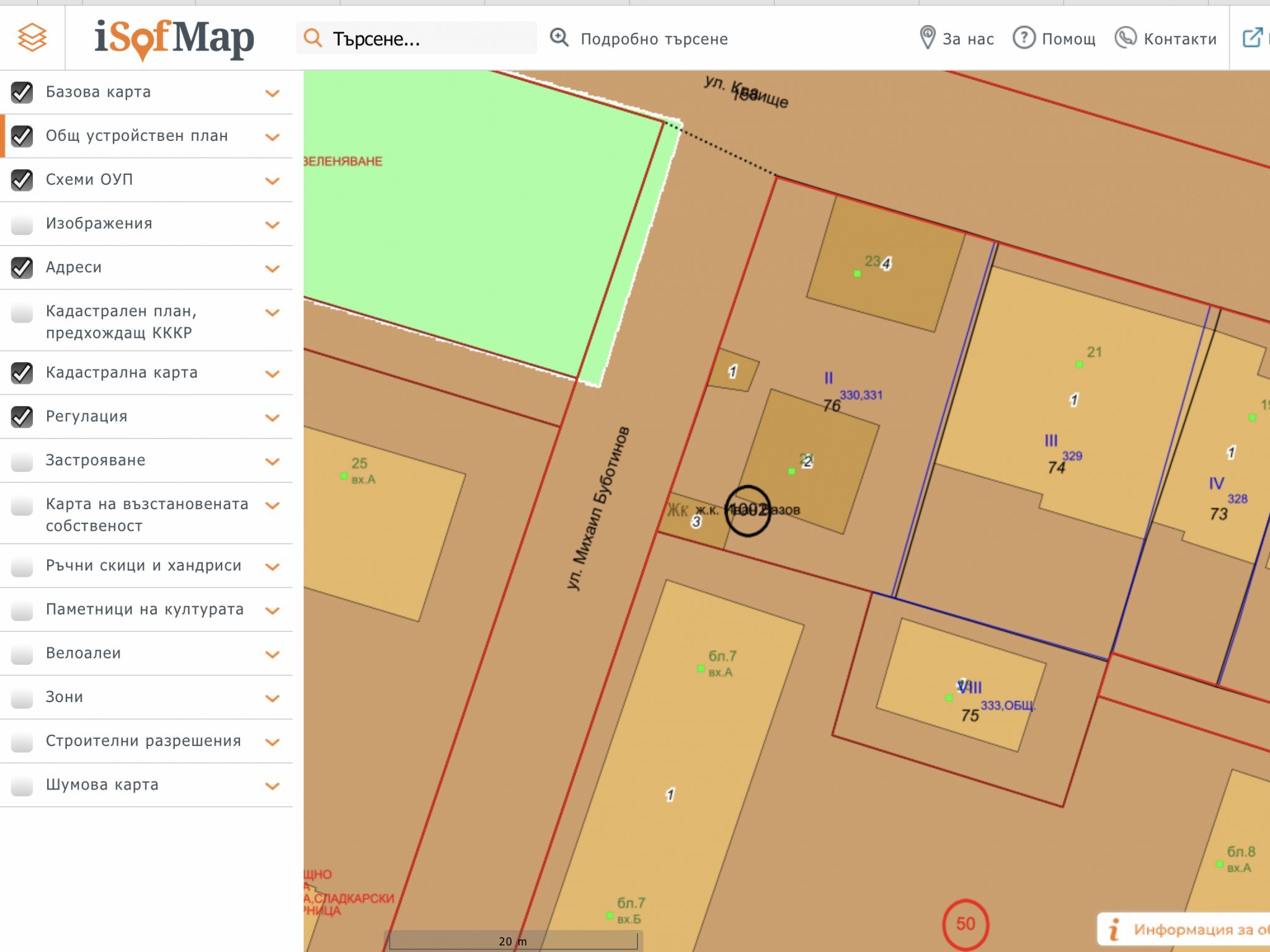Click the location pin icon
The width and height of the screenshot is (1270, 952).
tap(927, 38)
